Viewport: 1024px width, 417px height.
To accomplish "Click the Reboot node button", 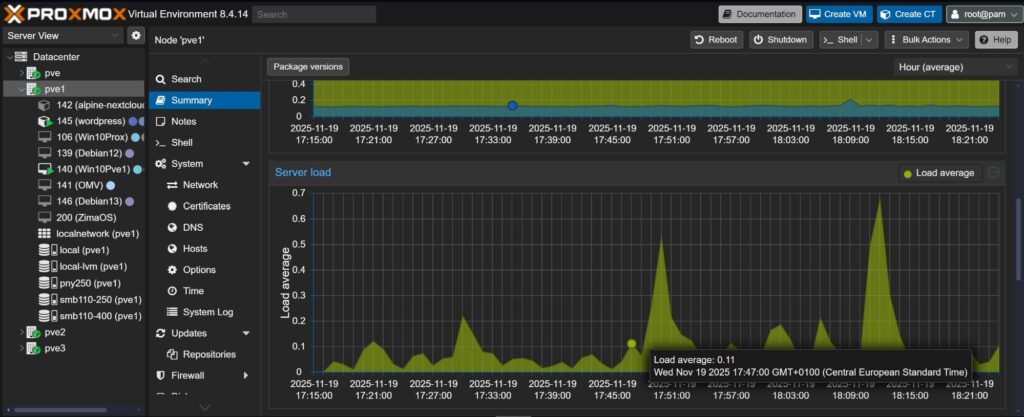I will tap(716, 40).
